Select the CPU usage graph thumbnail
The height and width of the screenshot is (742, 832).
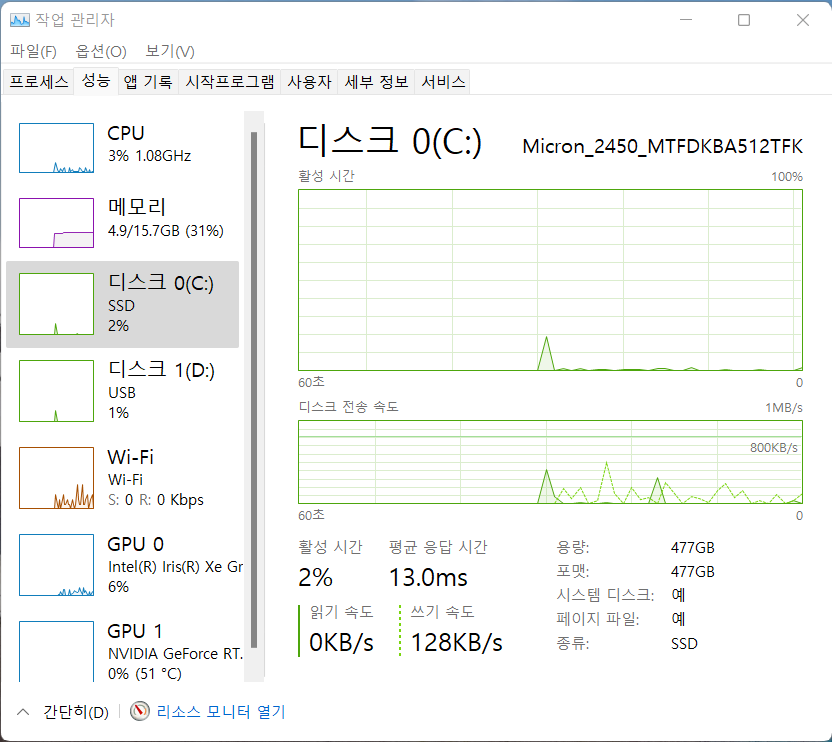56,148
